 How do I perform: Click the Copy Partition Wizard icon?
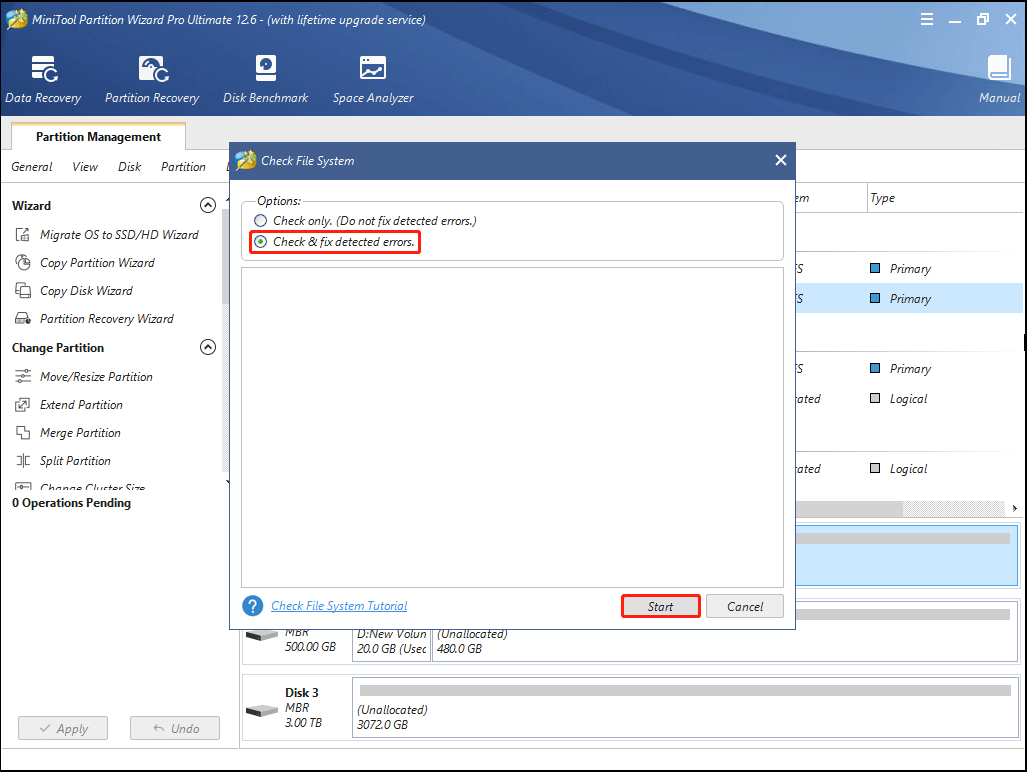pos(23,263)
